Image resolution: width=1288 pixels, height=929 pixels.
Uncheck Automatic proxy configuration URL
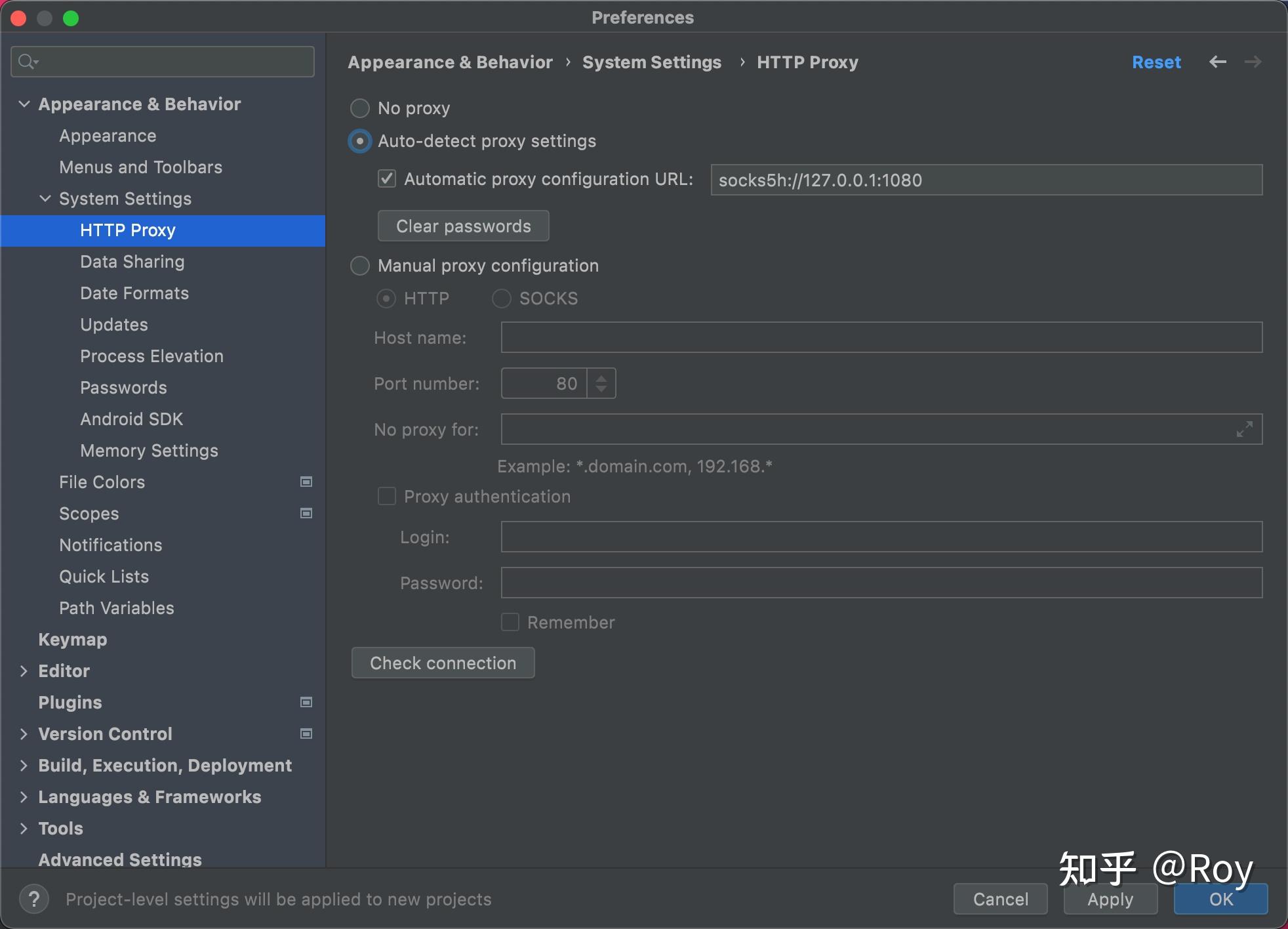coord(386,178)
